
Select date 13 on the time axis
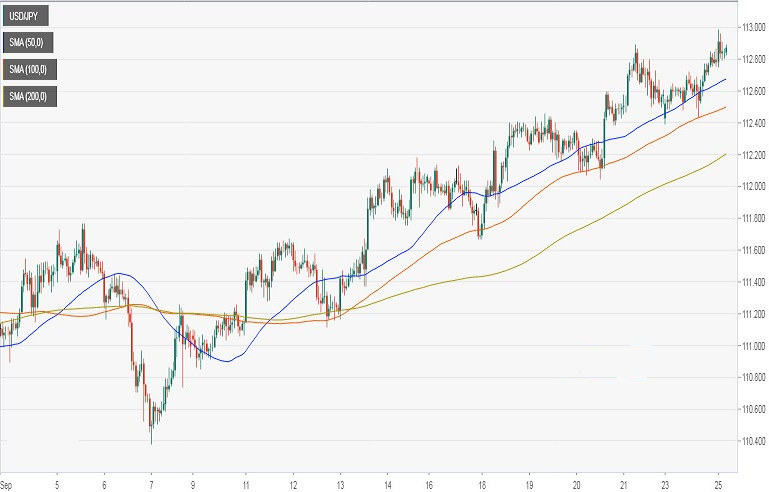340,484
